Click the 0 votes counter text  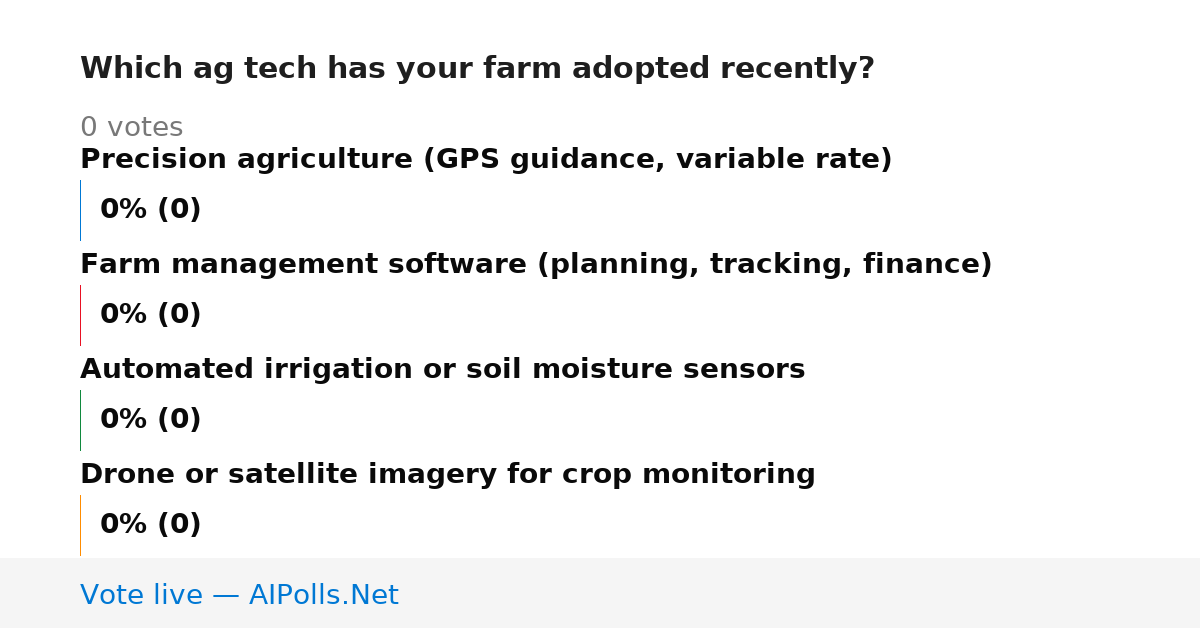(x=131, y=128)
